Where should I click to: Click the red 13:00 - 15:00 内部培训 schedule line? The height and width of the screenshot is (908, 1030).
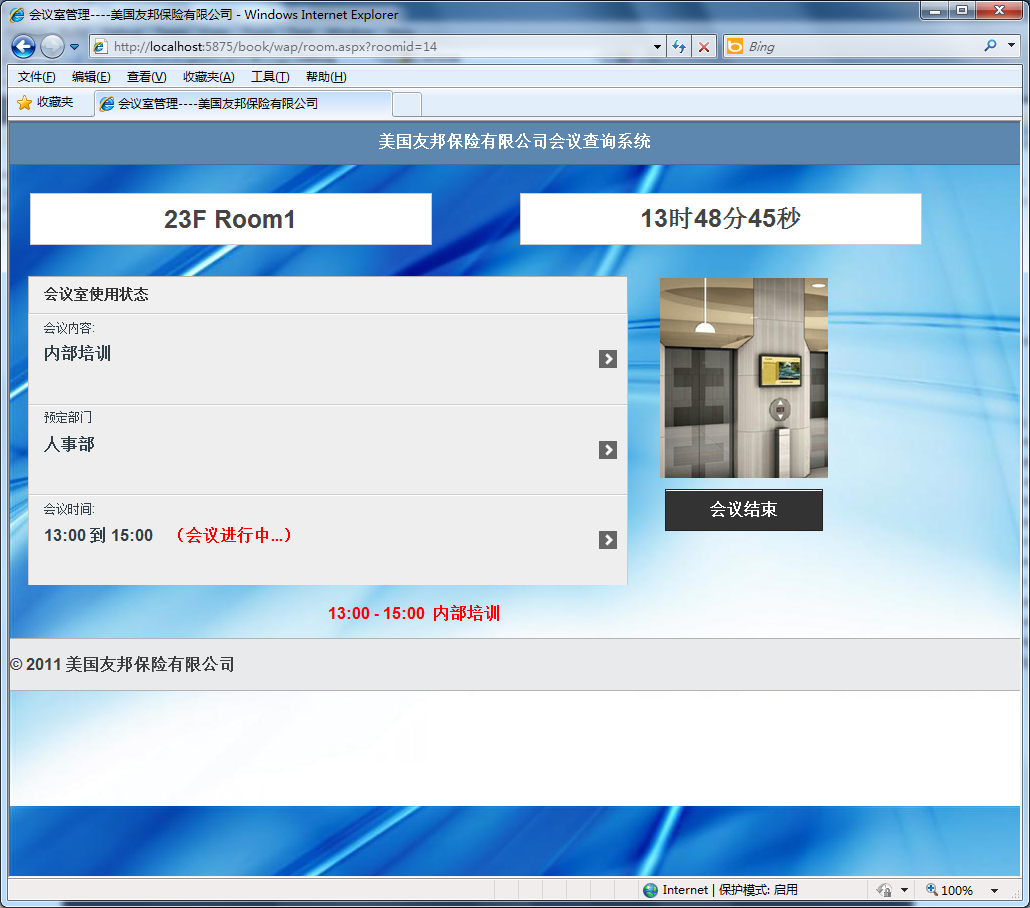coord(414,614)
